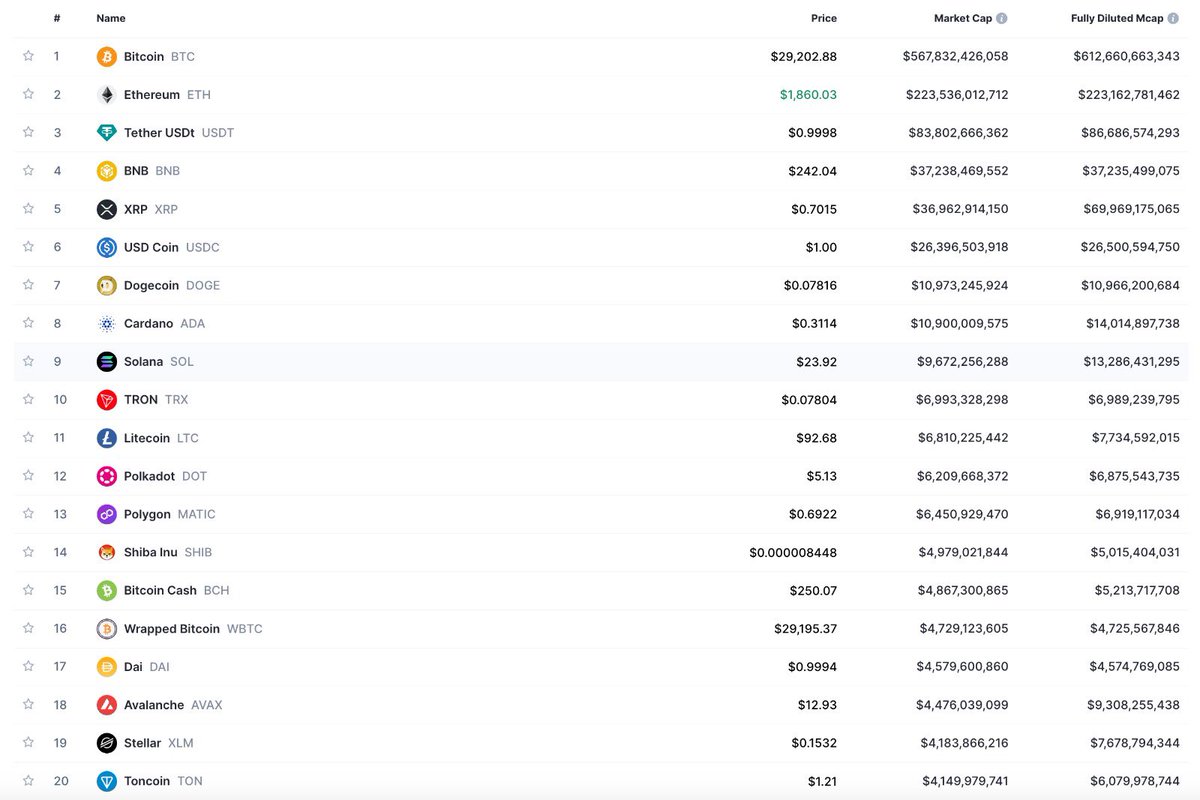Click the BNB coin logo
This screenshot has width=1200, height=800.
click(107, 171)
